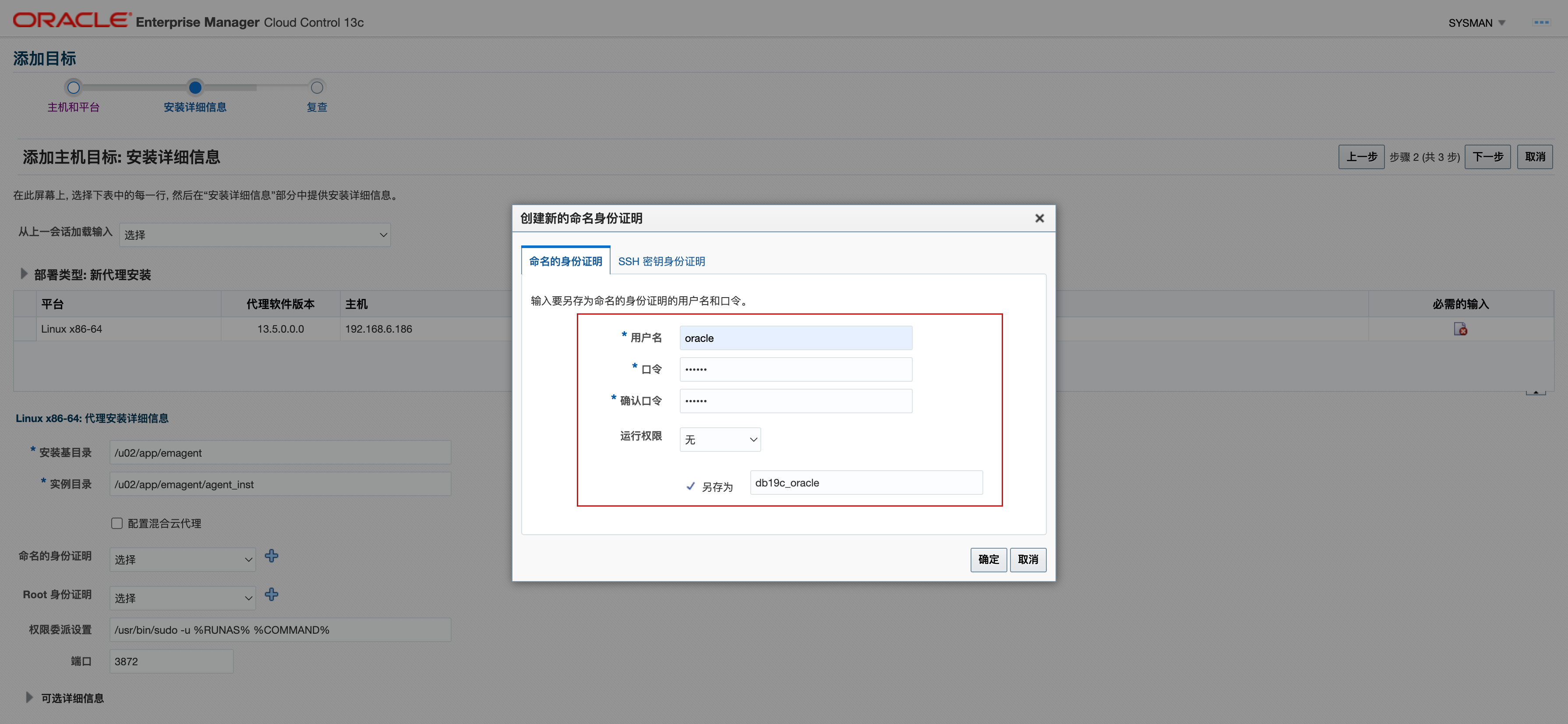1568x724 pixels.
Task: Open the 从上一会话加载输入 dropdown
Action: click(x=254, y=235)
